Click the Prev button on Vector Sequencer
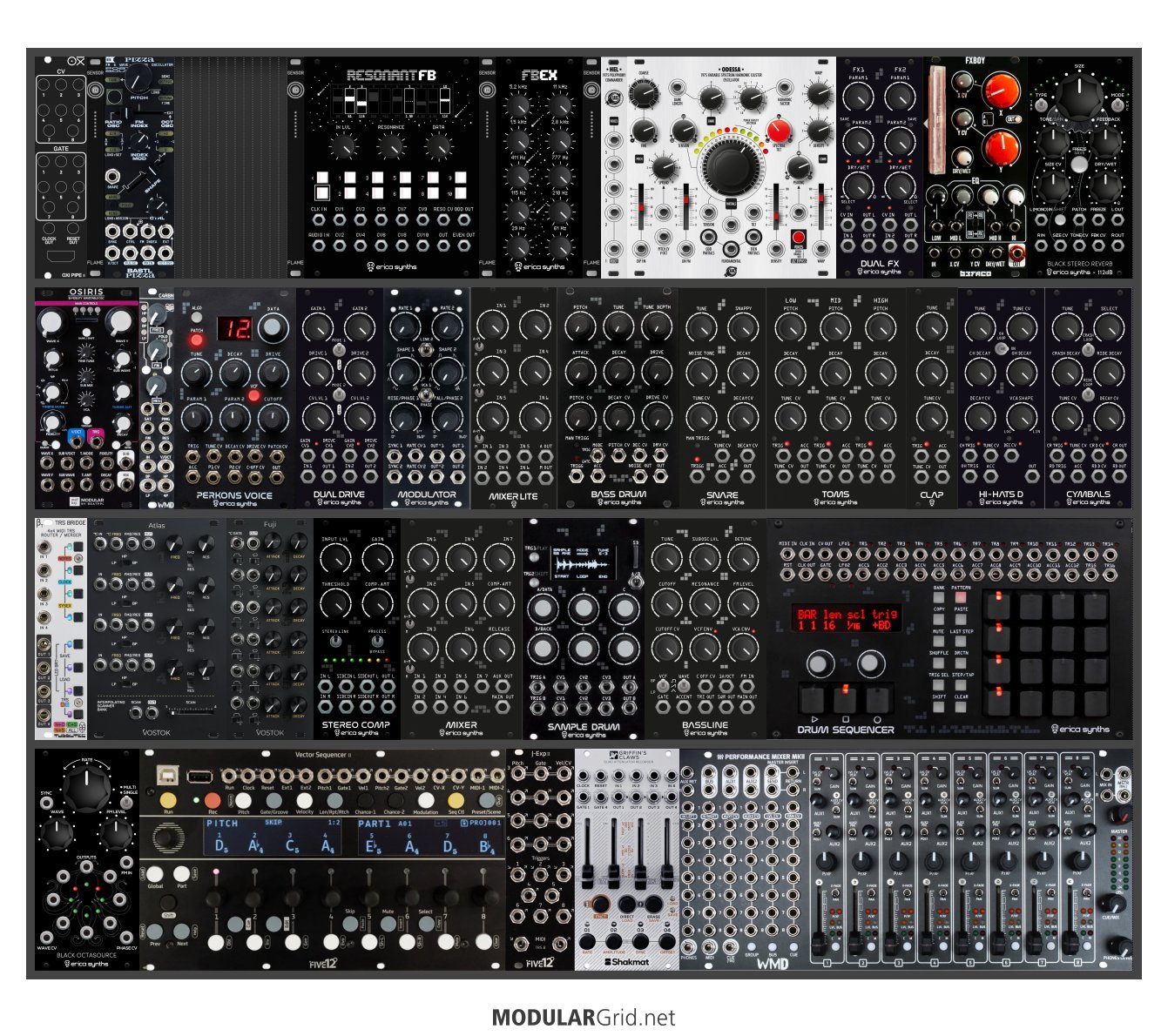1168x1036 pixels. coord(156,932)
